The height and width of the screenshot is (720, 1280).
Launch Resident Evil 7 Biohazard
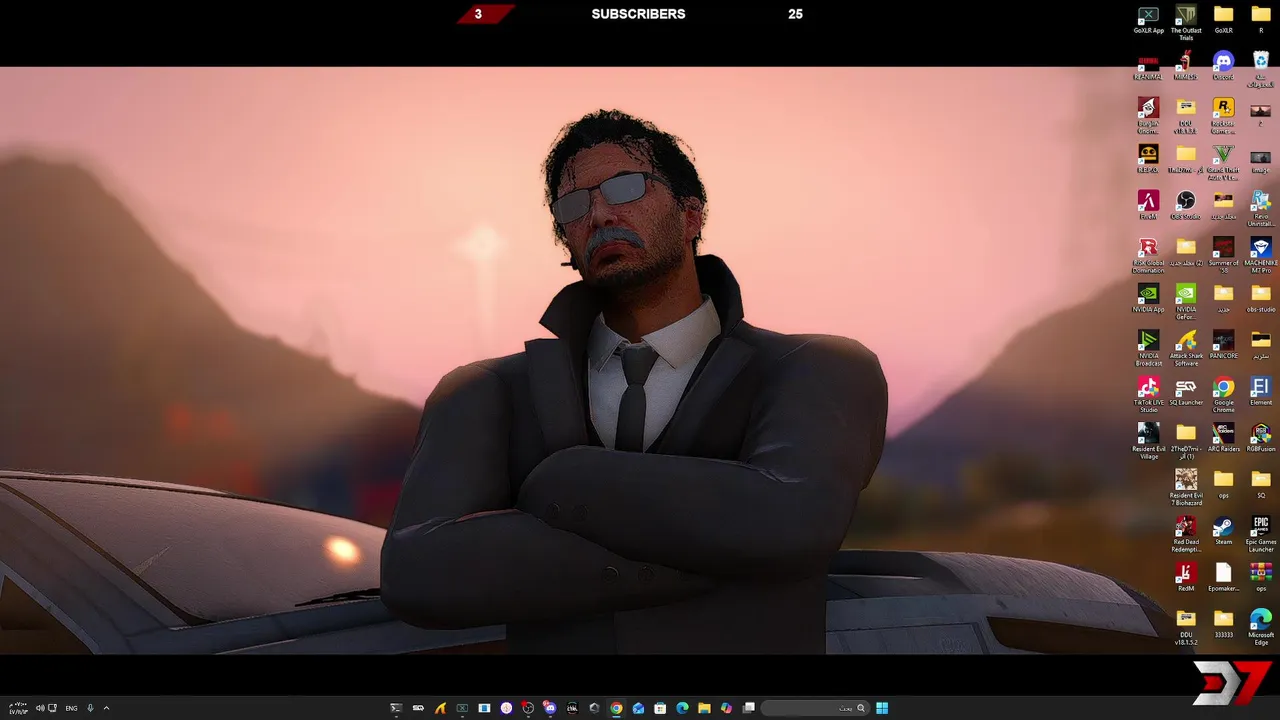(x=1186, y=487)
